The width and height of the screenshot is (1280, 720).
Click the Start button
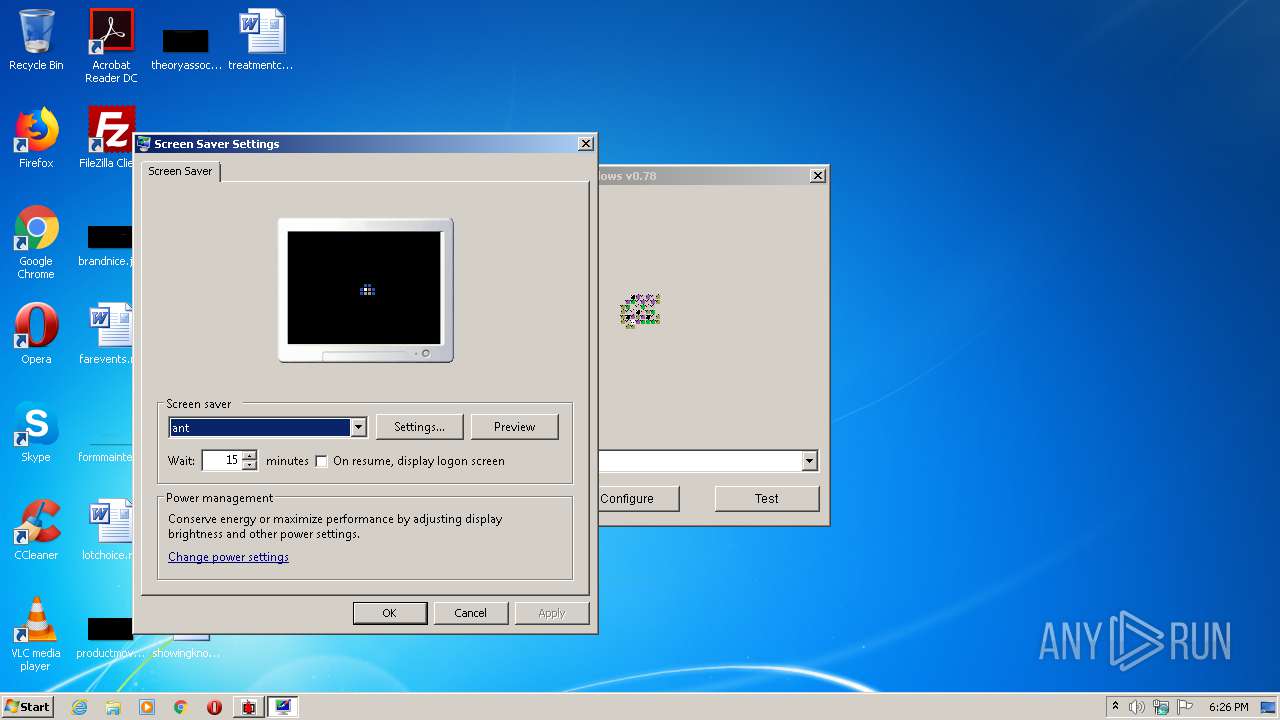pyautogui.click(x=28, y=707)
